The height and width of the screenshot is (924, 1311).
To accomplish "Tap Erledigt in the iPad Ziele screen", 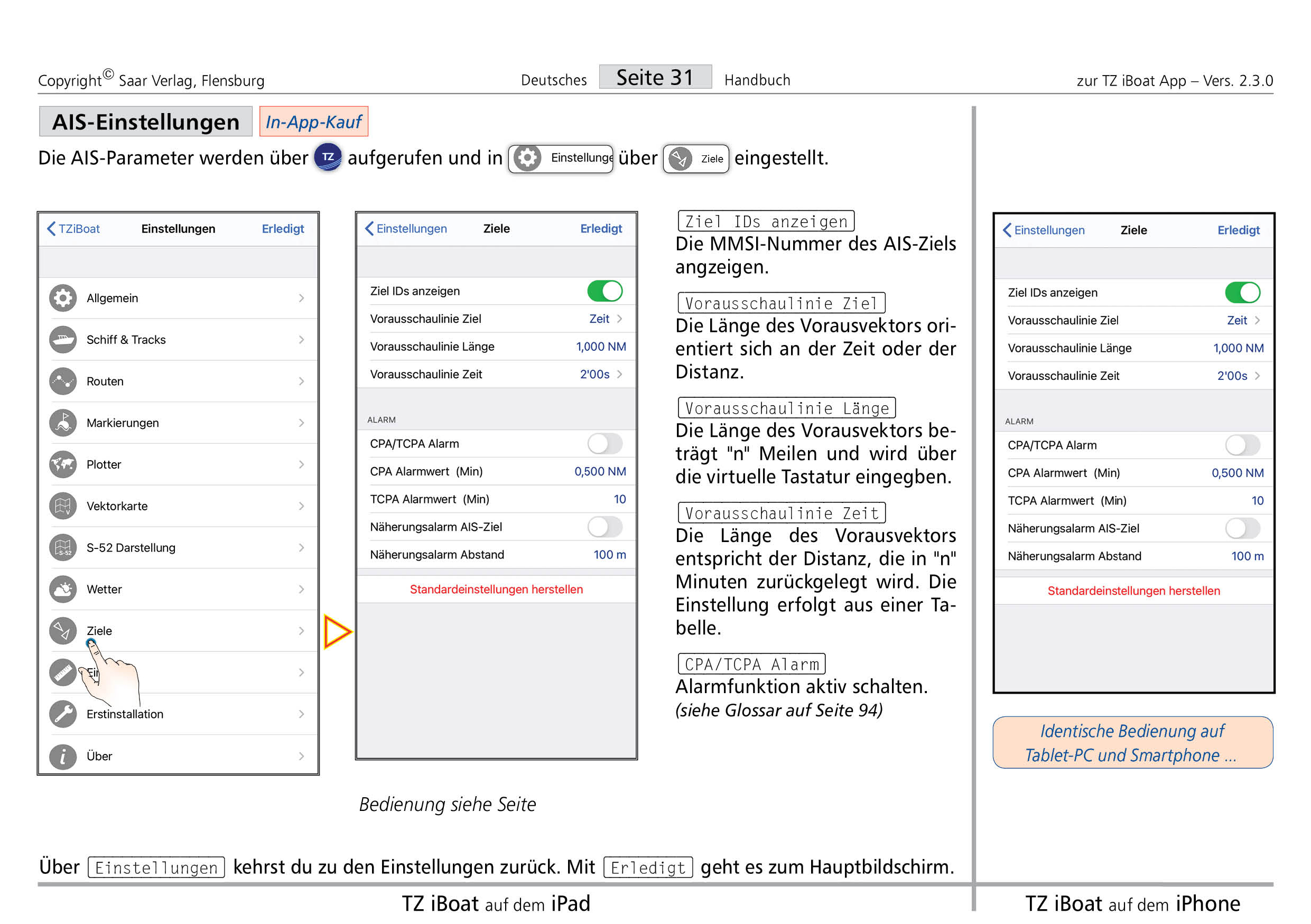I will point(601,229).
